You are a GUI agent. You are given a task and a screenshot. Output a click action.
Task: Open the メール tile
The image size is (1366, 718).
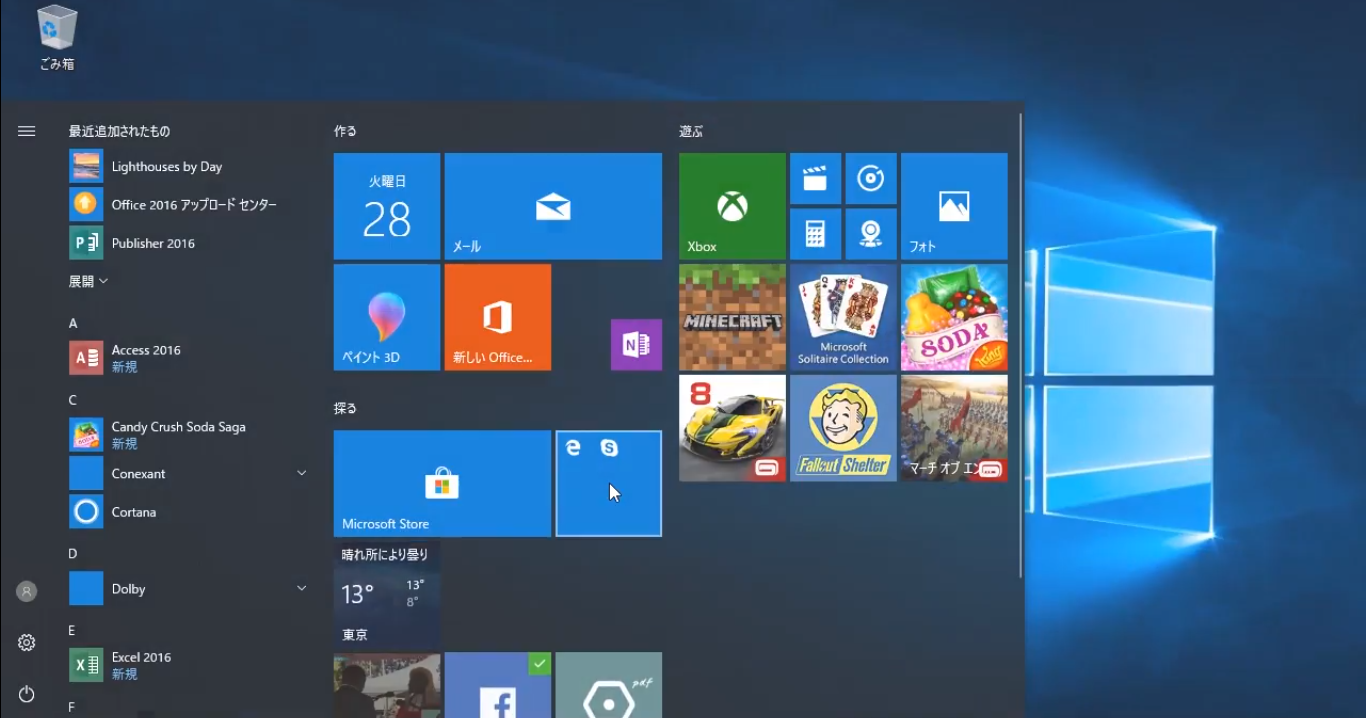[553, 206]
